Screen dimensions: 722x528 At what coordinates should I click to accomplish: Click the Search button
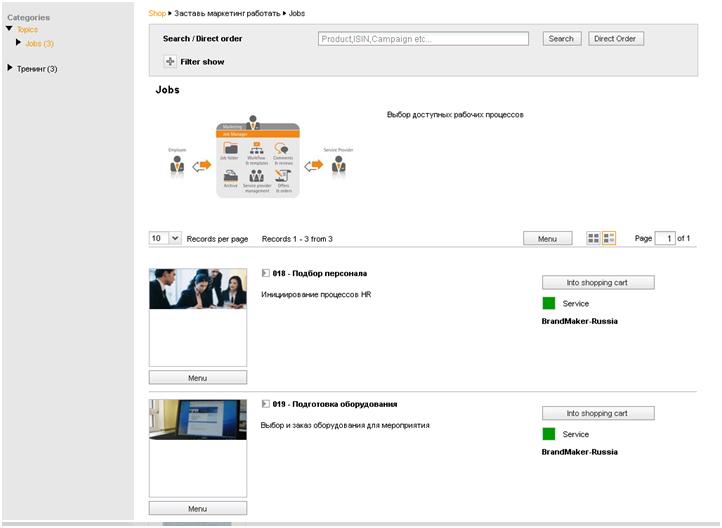[x=562, y=39]
